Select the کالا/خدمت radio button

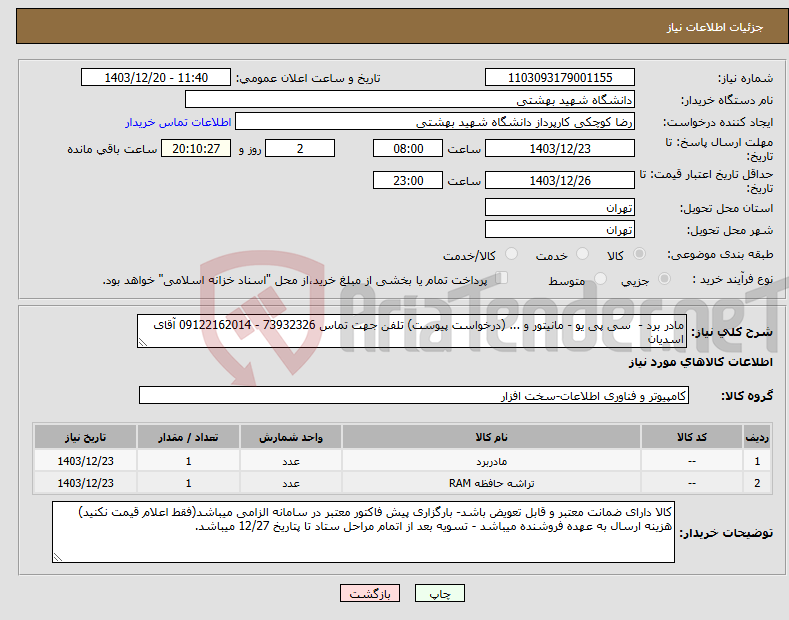[511, 254]
